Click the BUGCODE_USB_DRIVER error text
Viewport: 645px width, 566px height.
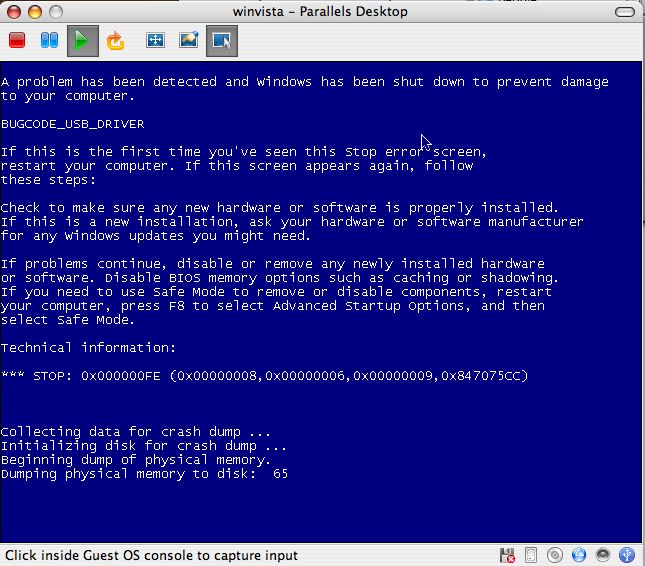click(73, 124)
